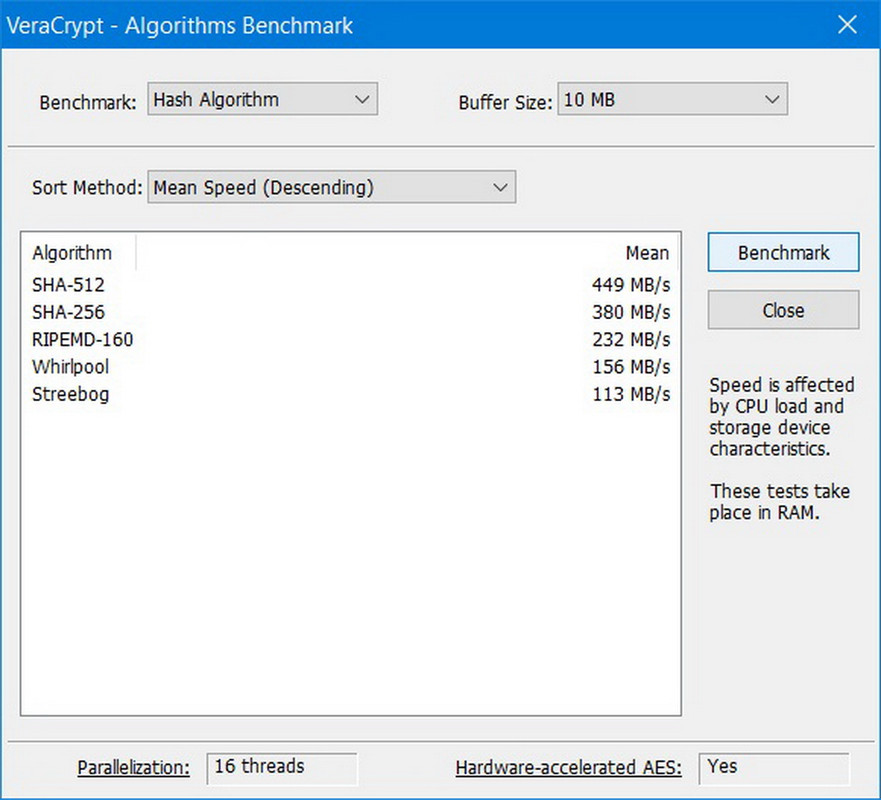
Task: Click the 'Buffer Size:' label
Action: click(506, 102)
